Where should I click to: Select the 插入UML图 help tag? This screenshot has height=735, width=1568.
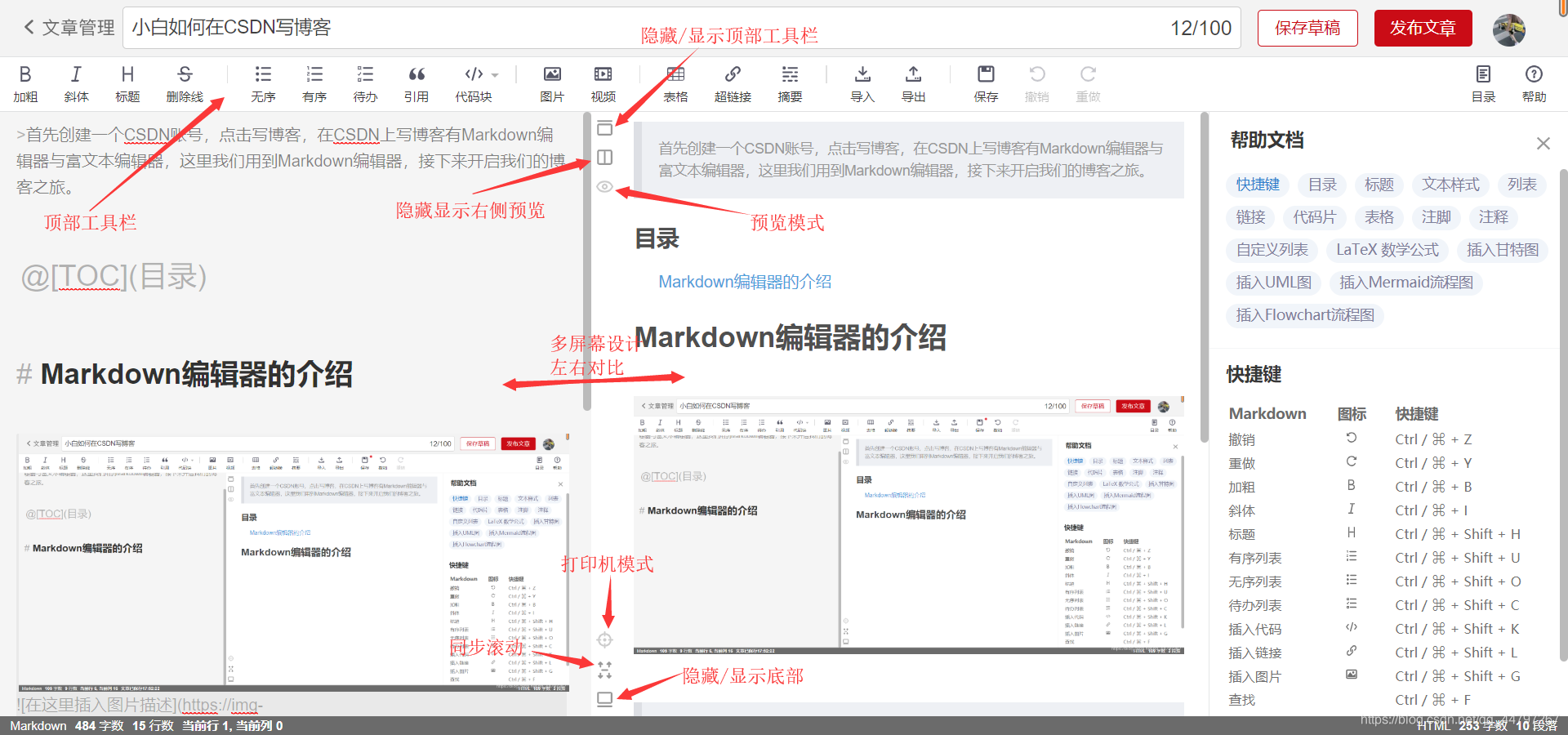[1274, 283]
